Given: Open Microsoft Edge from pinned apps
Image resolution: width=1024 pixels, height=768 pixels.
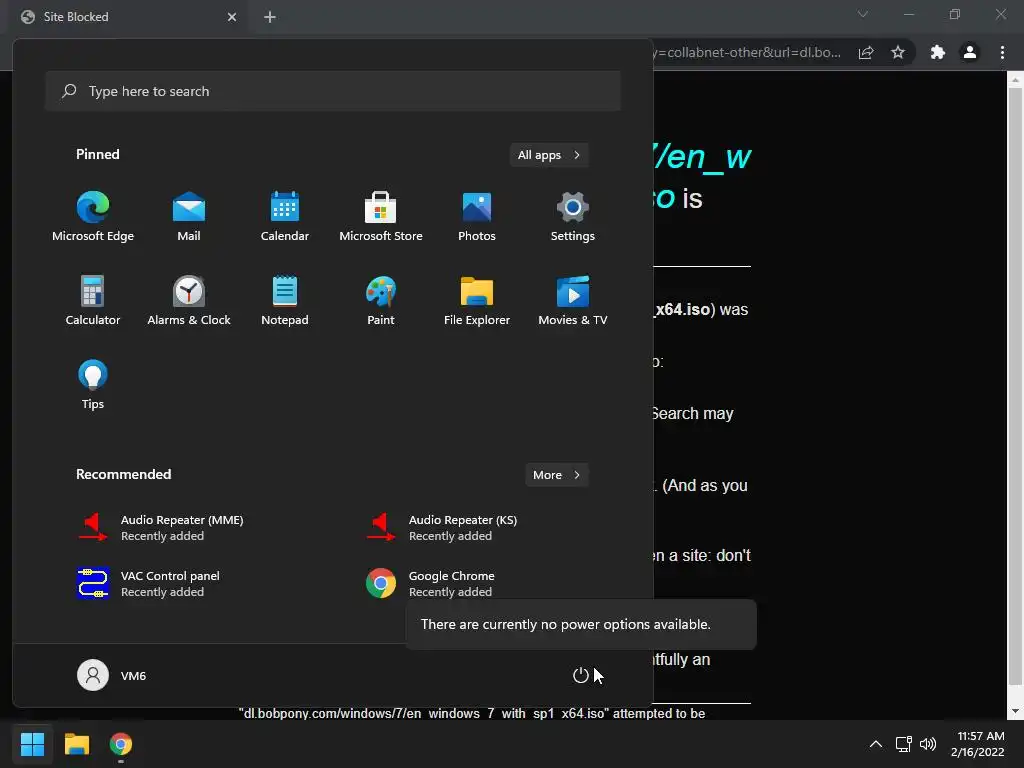Looking at the screenshot, I should pyautogui.click(x=93, y=217).
